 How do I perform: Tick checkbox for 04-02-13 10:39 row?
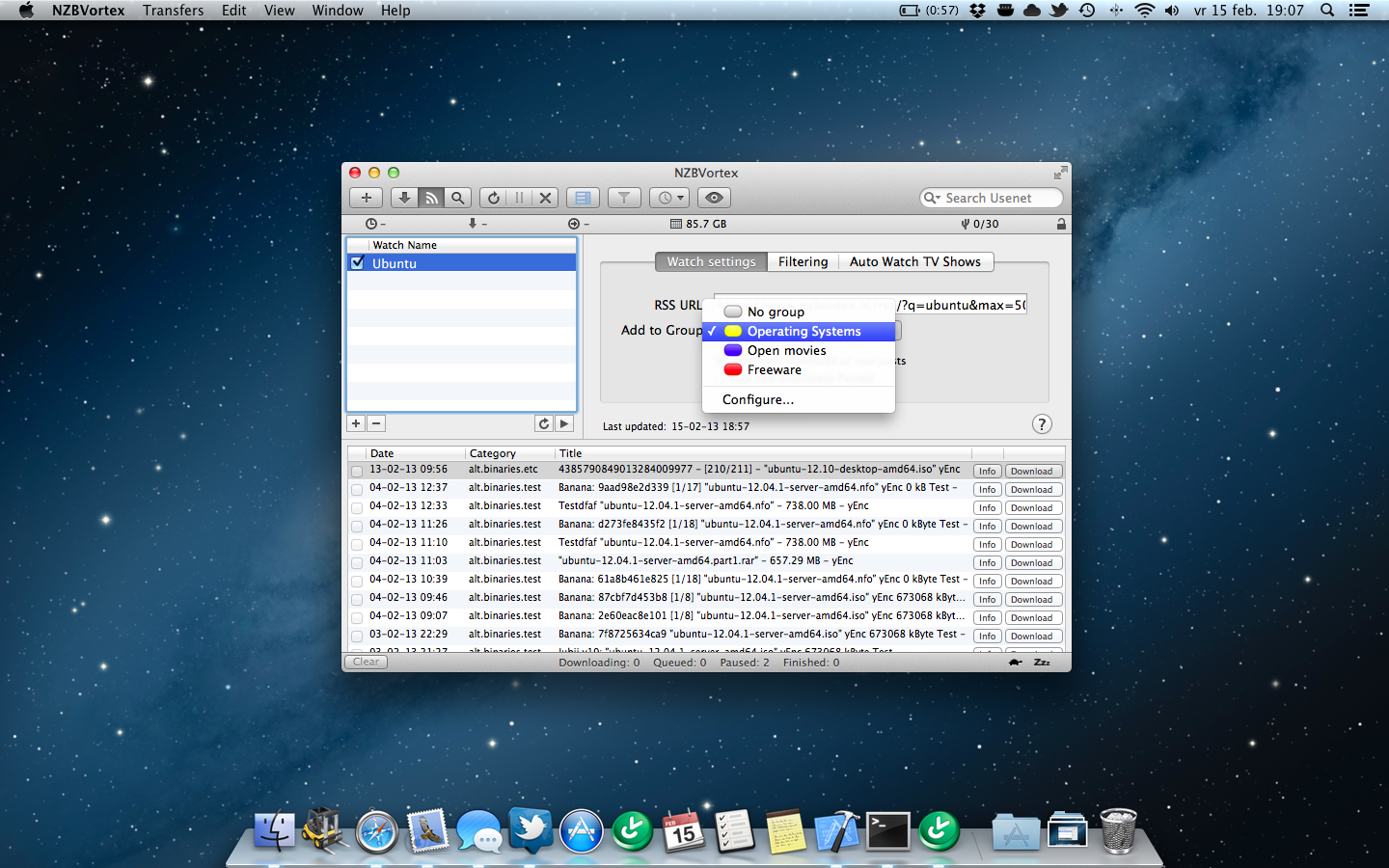(x=357, y=581)
